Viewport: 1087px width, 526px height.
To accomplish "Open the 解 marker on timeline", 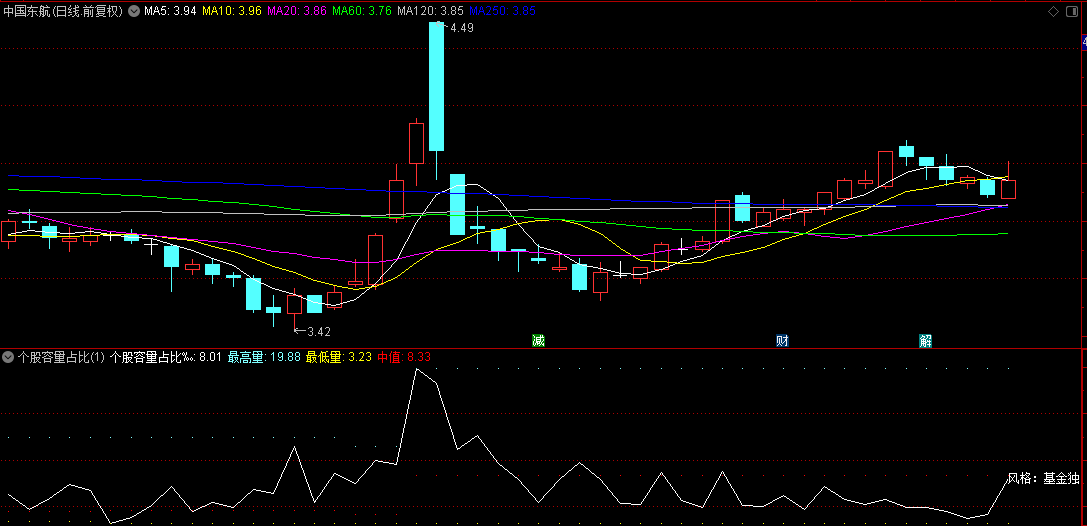I will tap(925, 340).
